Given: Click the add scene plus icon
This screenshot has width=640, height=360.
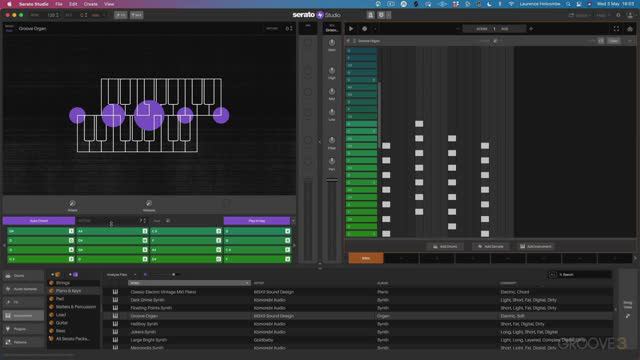Looking at the screenshot, I should (x=531, y=29).
